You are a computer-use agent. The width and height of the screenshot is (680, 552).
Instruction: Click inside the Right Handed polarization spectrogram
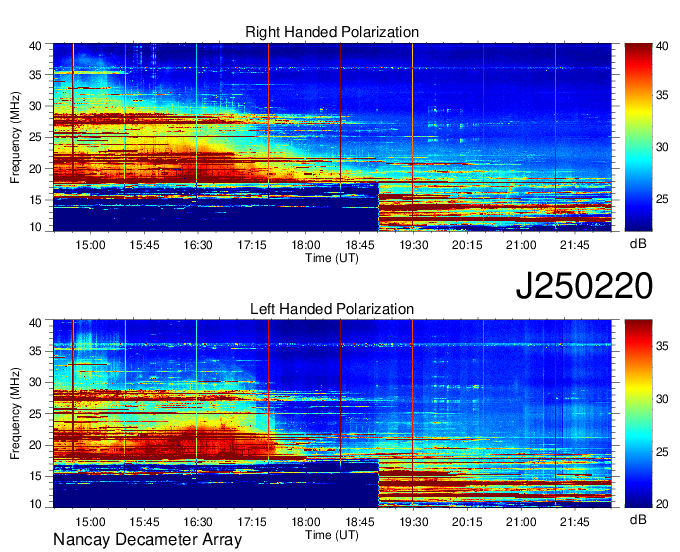pyautogui.click(x=332, y=137)
